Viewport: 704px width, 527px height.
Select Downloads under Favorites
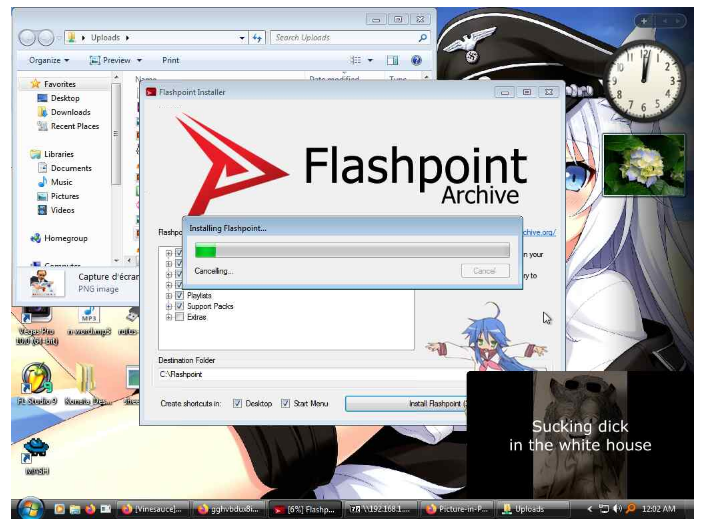point(70,112)
